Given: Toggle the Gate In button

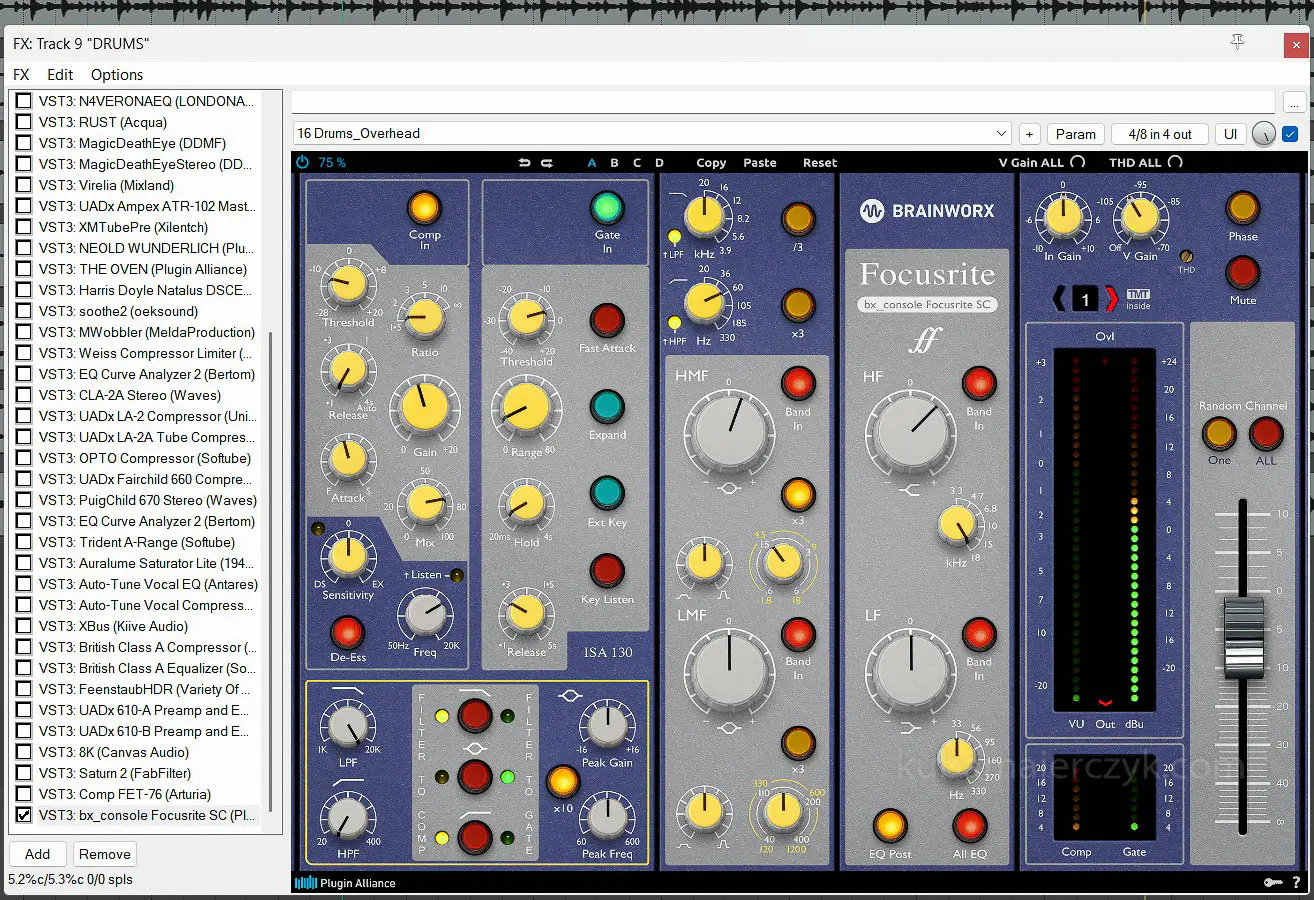Looking at the screenshot, I should [x=607, y=207].
